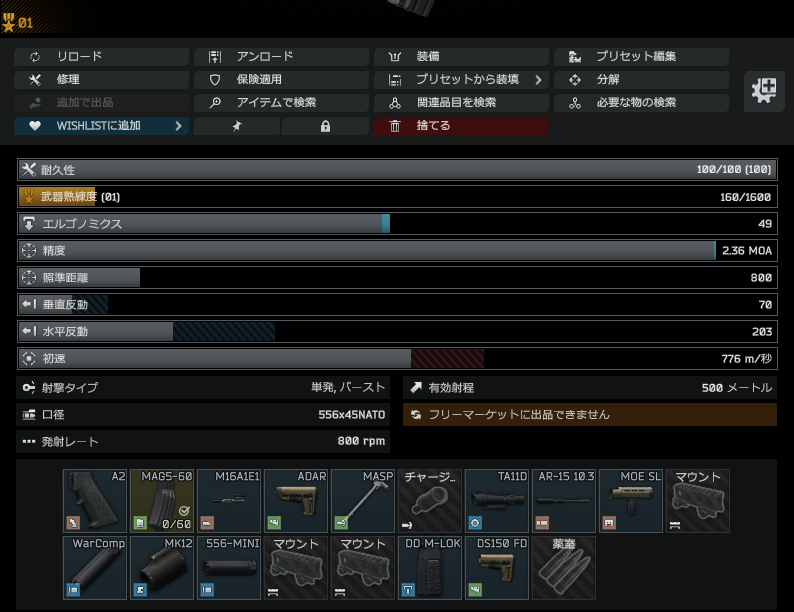The height and width of the screenshot is (612, 794).
Task: Select the MAG5-60 magazine slot
Action: pyautogui.click(x=162, y=501)
